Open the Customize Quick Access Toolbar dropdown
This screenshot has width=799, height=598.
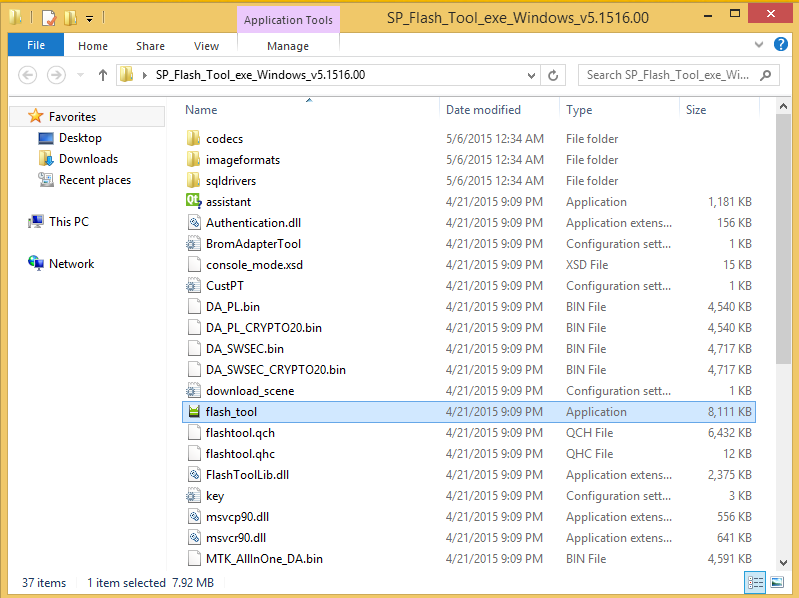tap(89, 19)
